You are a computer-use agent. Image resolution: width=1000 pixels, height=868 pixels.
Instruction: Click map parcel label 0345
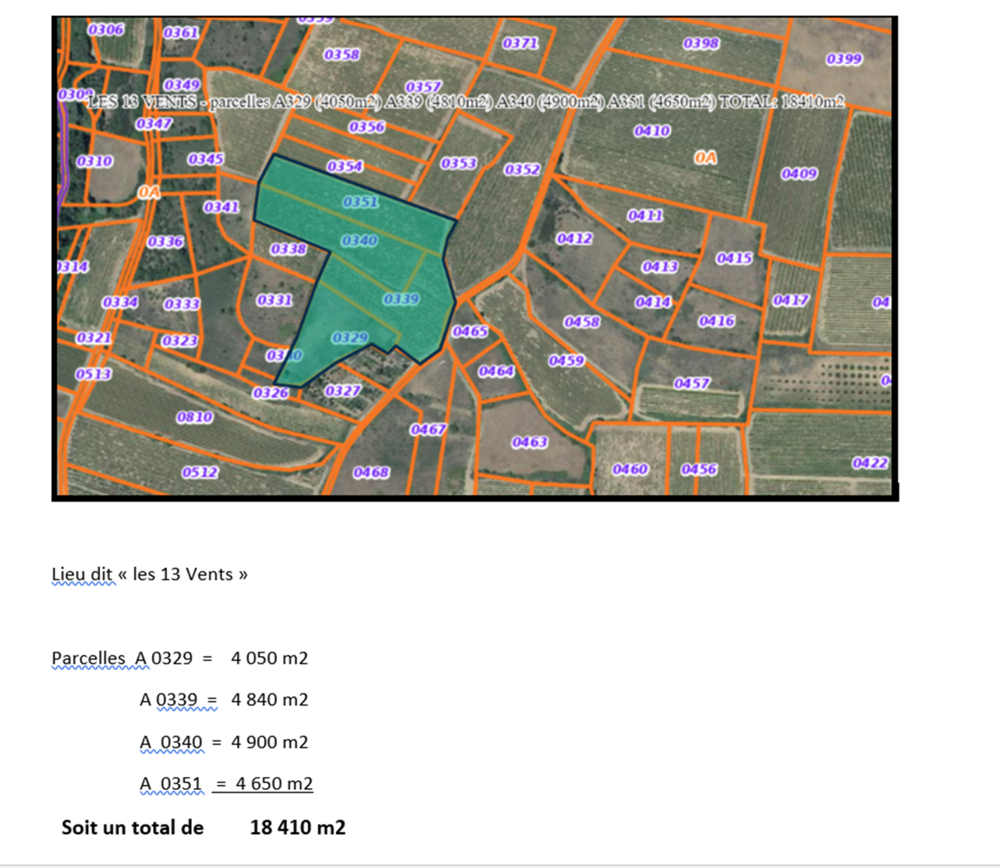click(x=205, y=158)
